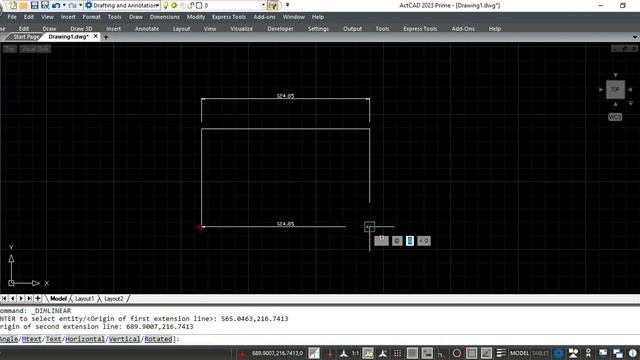This screenshot has width=640, height=360.
Task: Choose the Mtext option in command line
Action: click(x=31, y=339)
